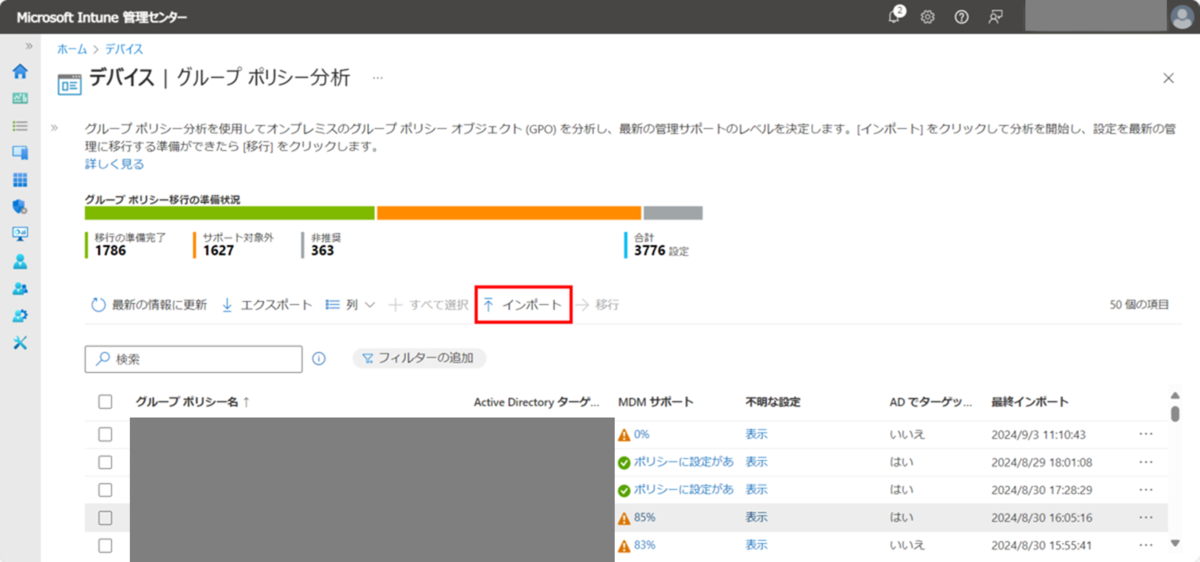This screenshot has height=562, width=1200.
Task: Open All services list icon in sidebar
Action: click(19, 126)
